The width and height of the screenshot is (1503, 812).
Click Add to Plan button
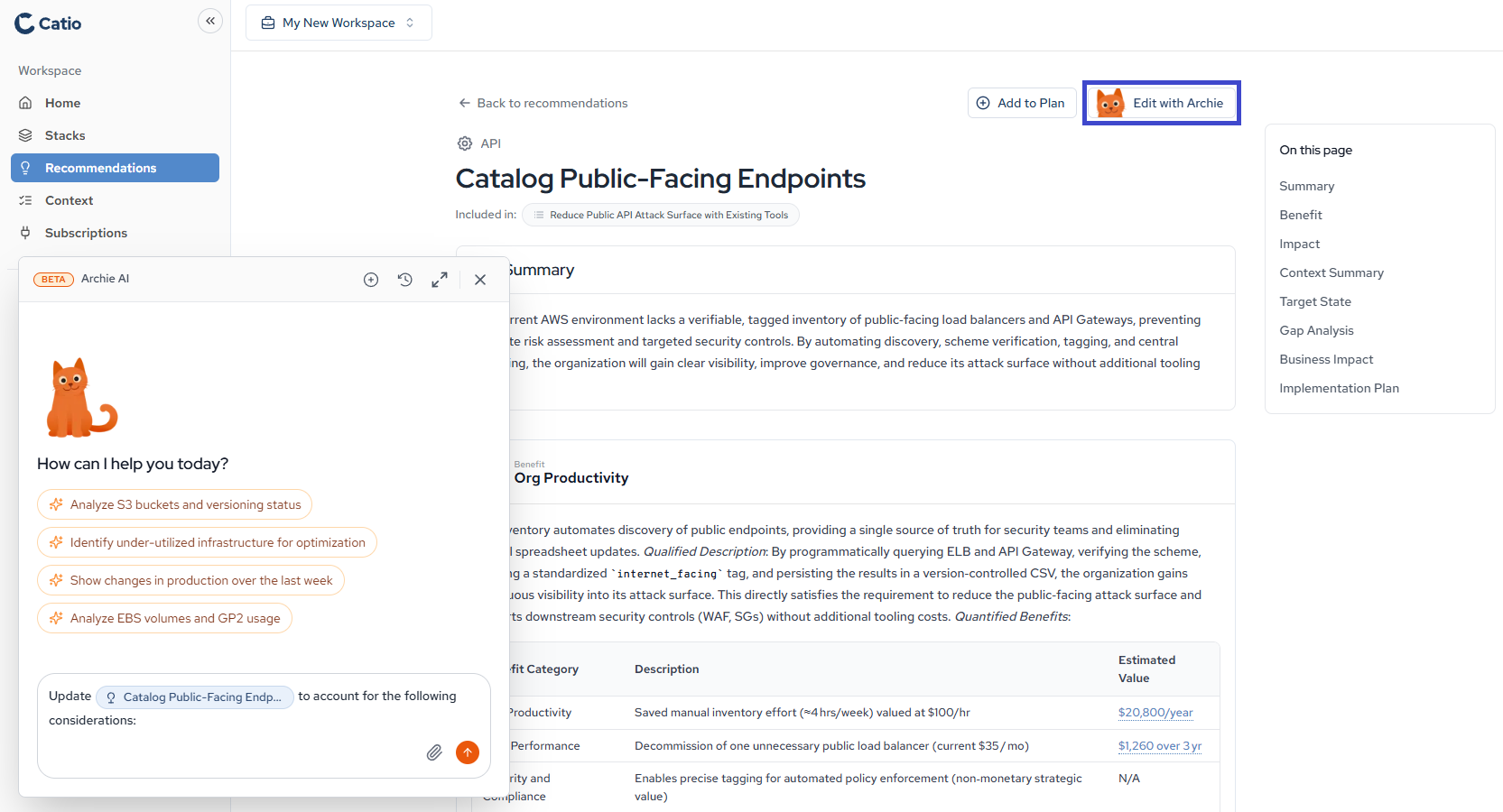pyautogui.click(x=1022, y=103)
